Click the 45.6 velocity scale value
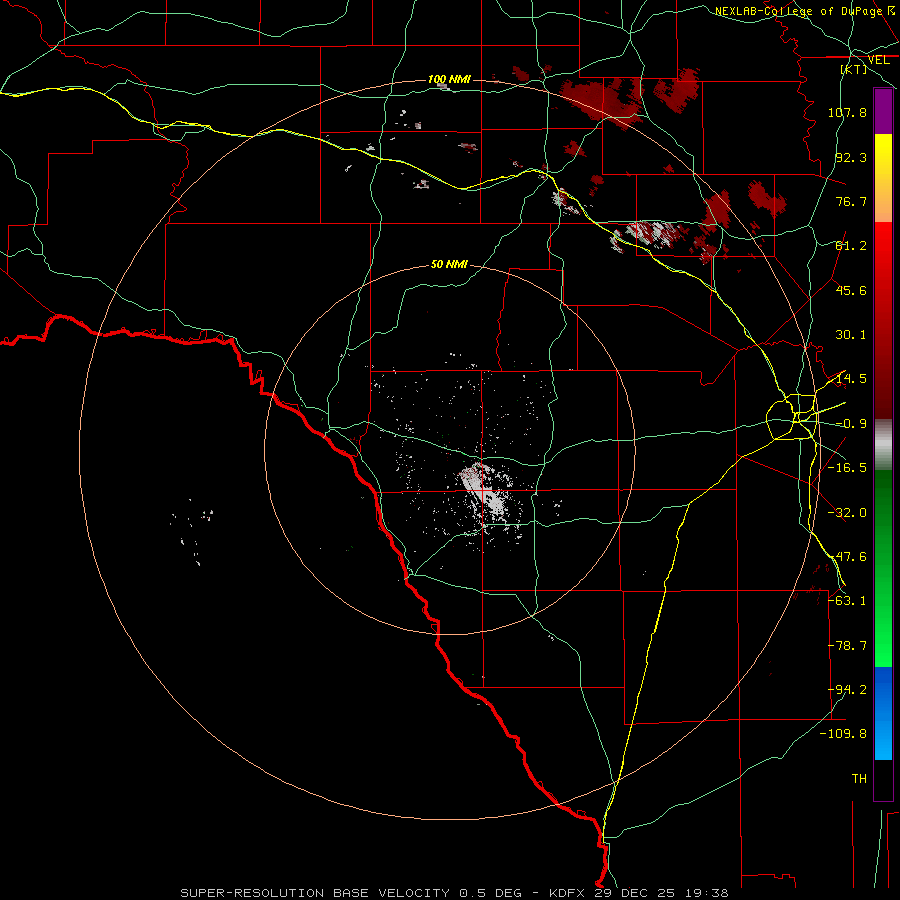 [851, 290]
